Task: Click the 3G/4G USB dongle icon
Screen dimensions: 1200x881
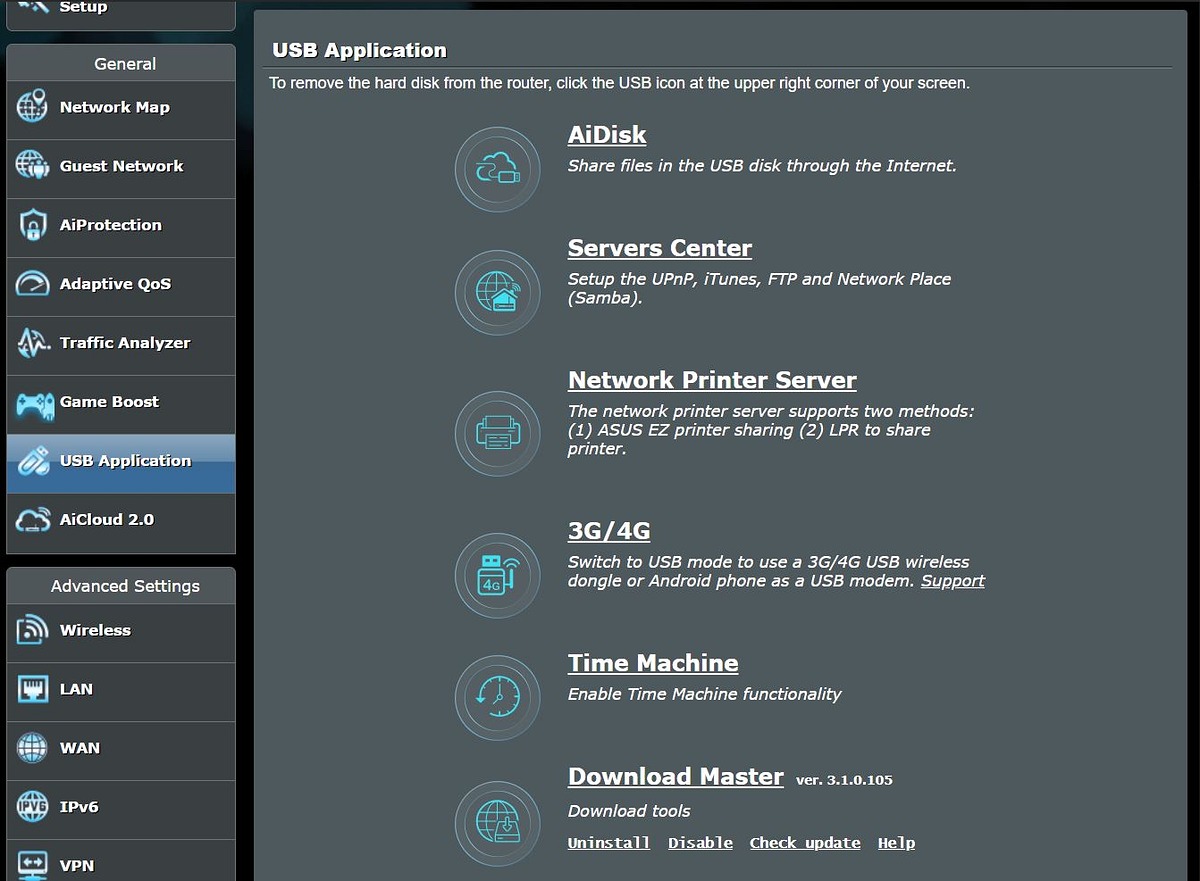Action: [497, 575]
